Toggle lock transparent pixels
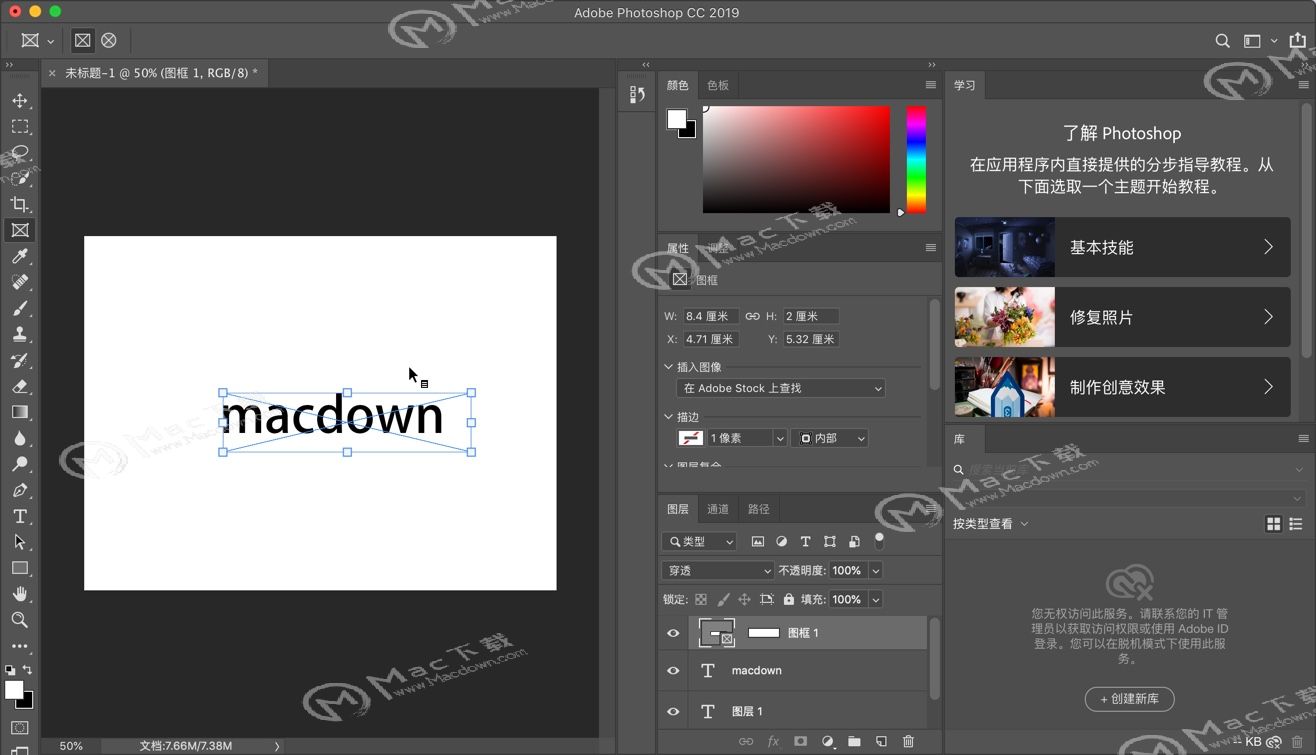This screenshot has width=1316, height=755. tap(701, 599)
